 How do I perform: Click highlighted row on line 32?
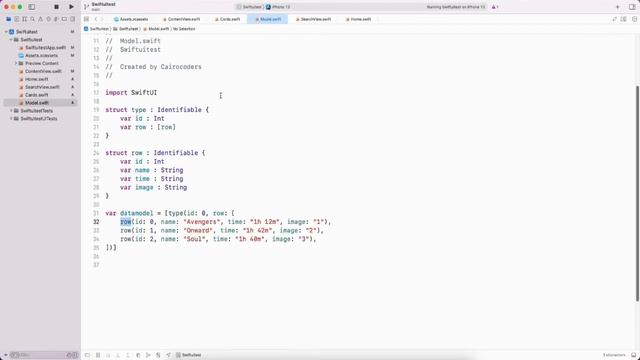(126, 222)
